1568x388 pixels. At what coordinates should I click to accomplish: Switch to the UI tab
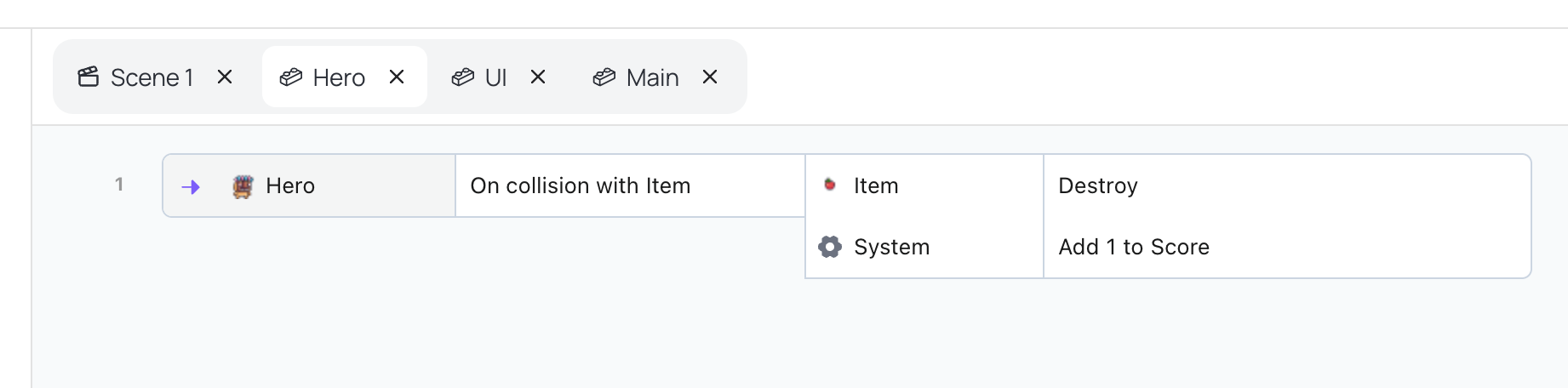pyautogui.click(x=495, y=77)
